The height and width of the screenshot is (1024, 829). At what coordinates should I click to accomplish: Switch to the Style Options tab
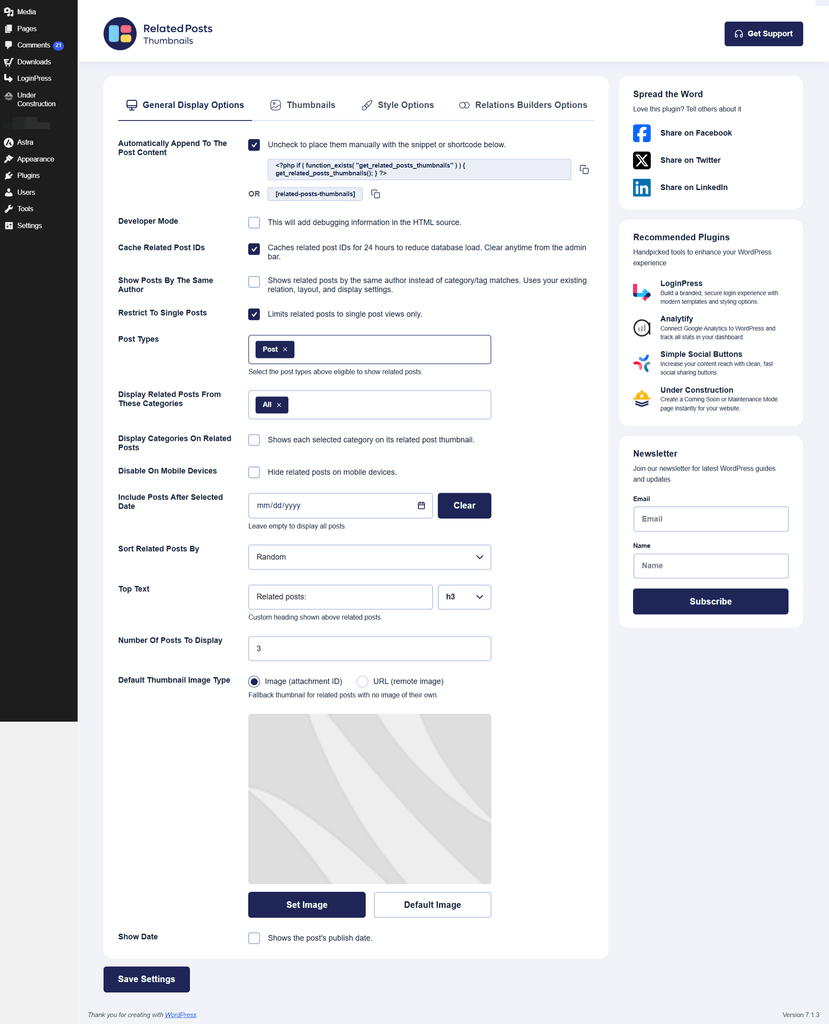coord(398,105)
